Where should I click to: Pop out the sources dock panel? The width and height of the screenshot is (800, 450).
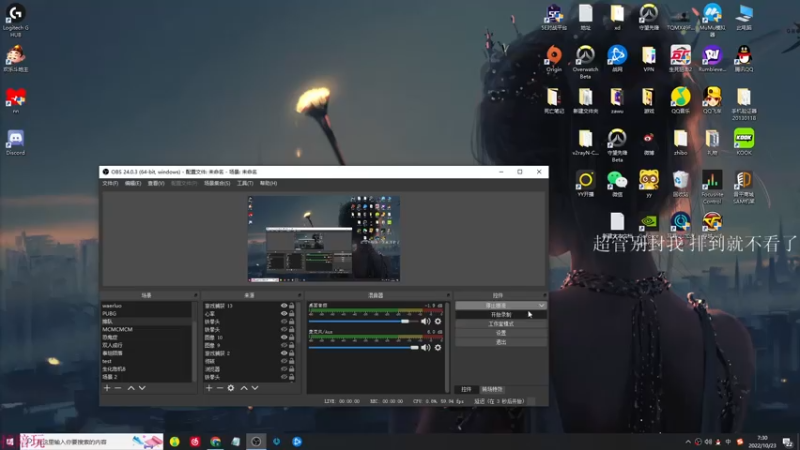click(x=299, y=295)
